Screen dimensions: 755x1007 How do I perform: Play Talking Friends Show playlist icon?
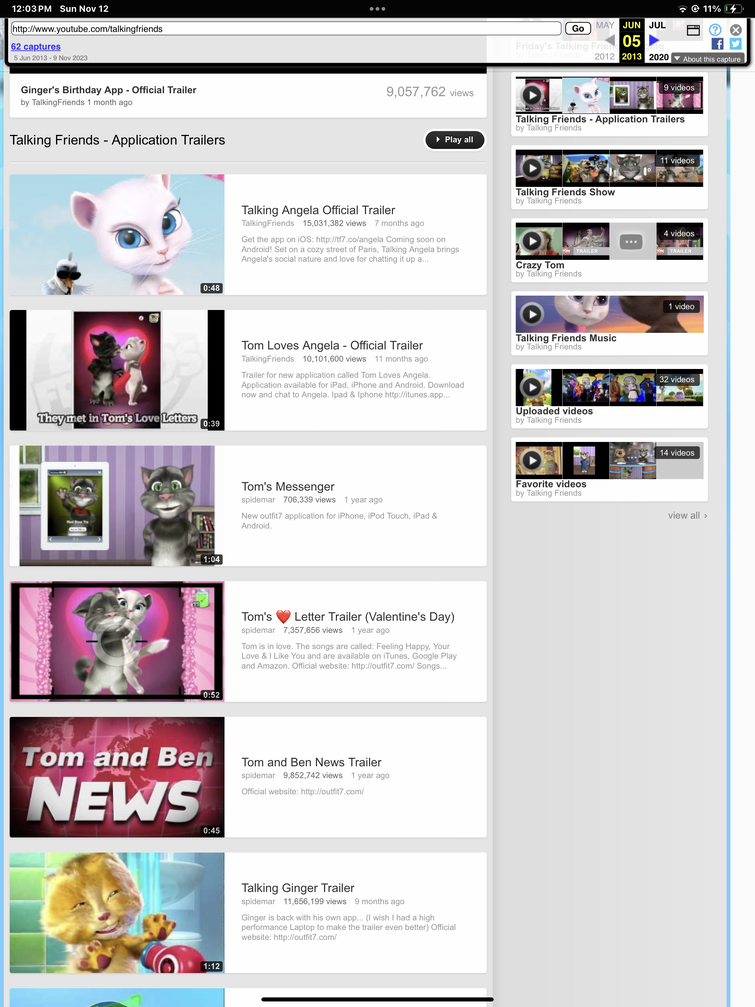click(532, 168)
